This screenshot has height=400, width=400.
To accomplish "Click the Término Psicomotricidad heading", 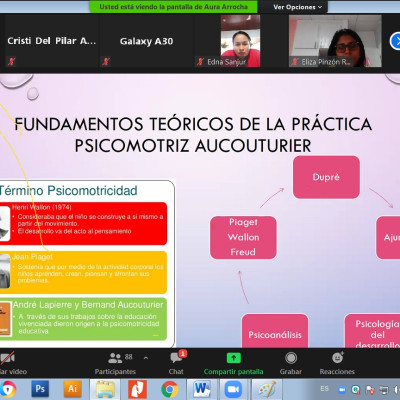I will [x=69, y=191].
